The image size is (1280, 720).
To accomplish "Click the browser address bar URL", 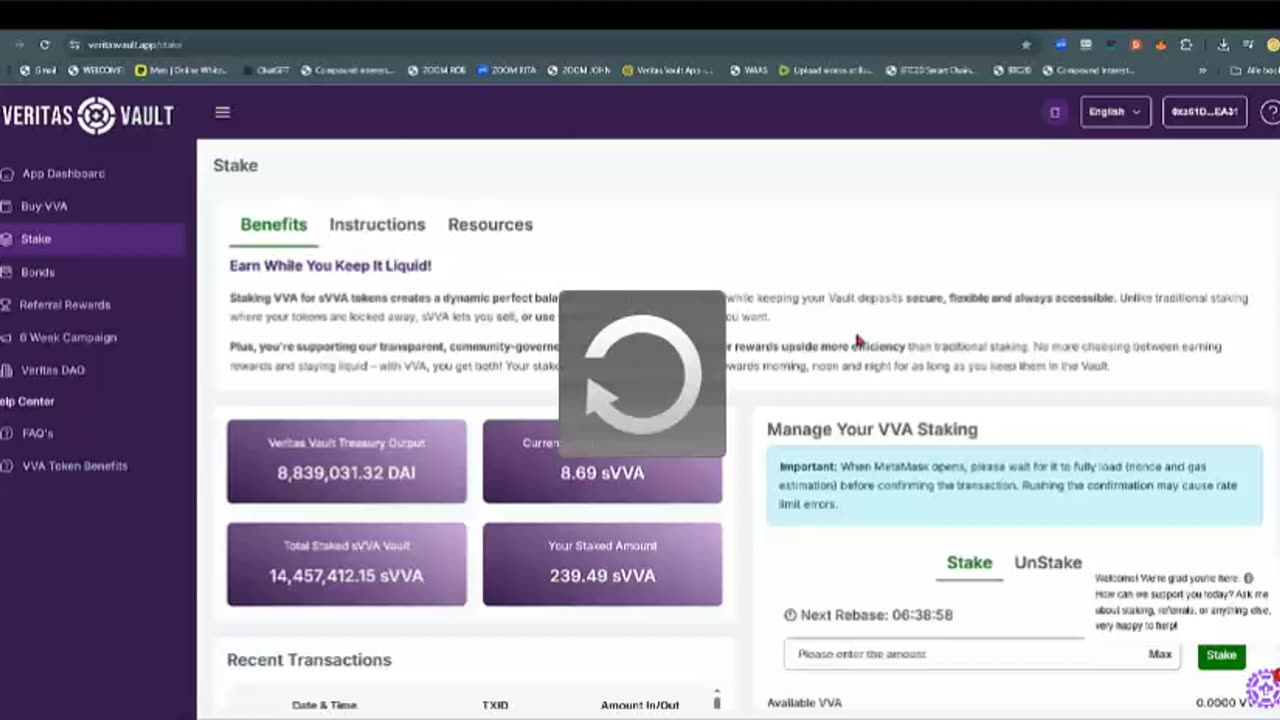I will tap(135, 45).
